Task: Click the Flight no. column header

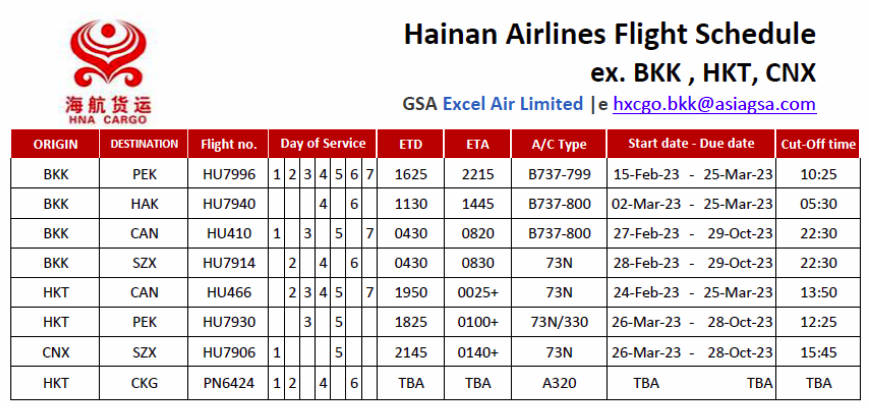Action: pyautogui.click(x=228, y=144)
